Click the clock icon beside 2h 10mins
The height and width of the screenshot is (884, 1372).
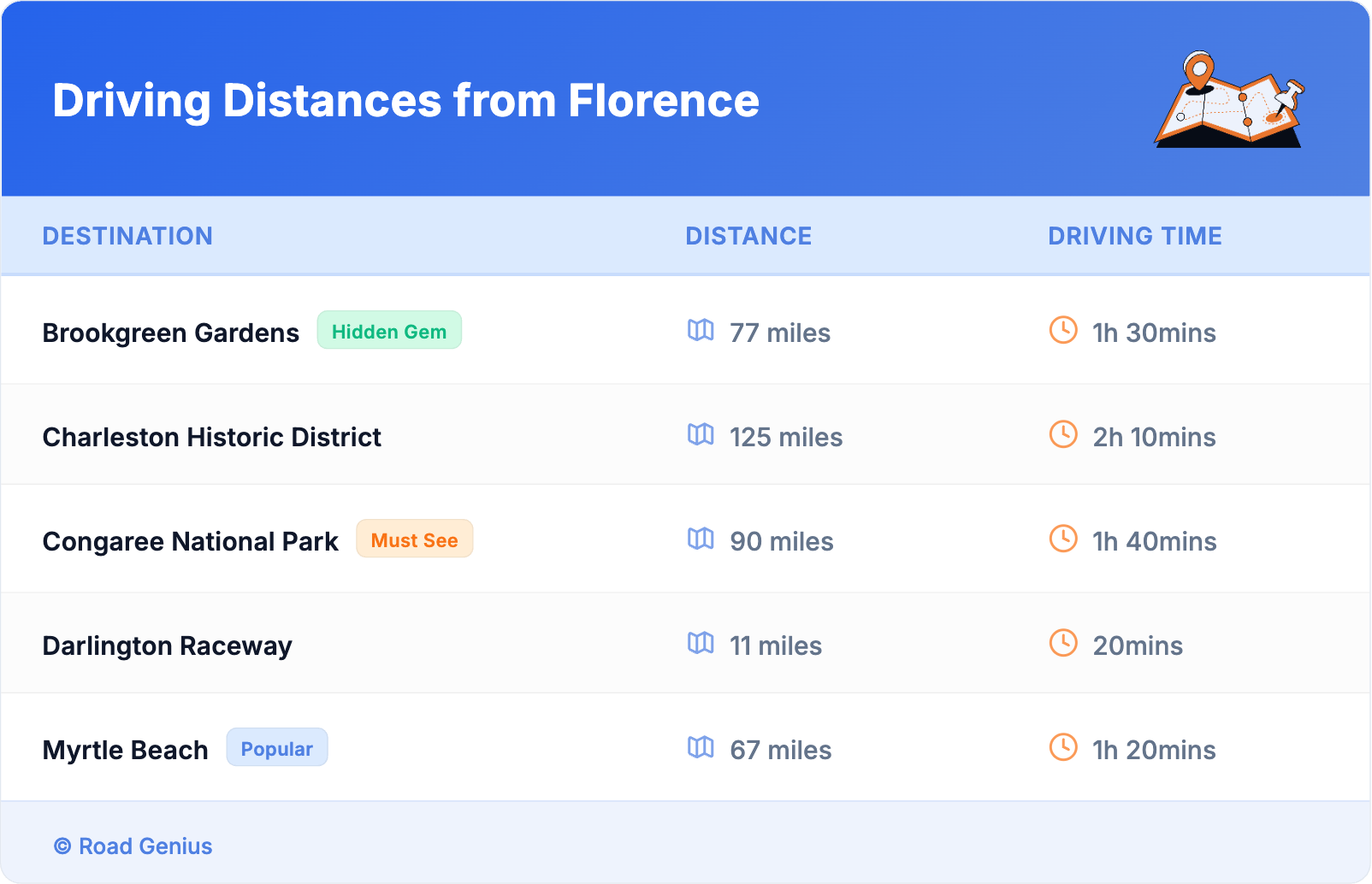tap(1063, 434)
